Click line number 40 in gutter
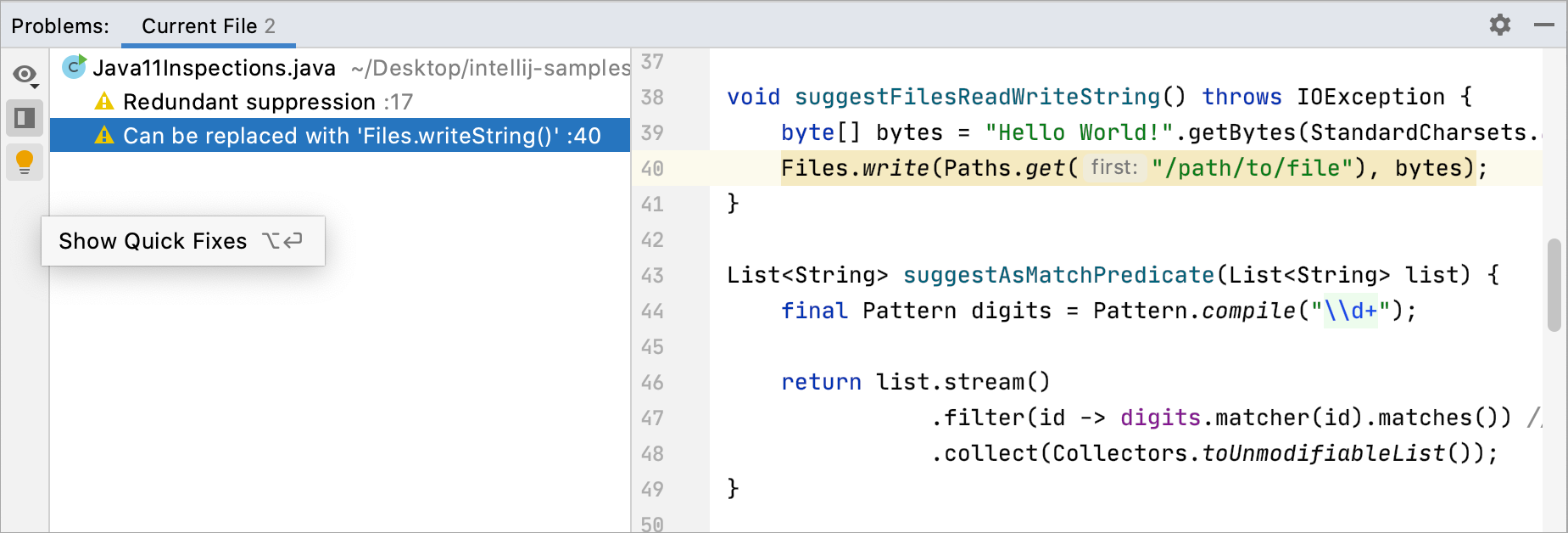The width and height of the screenshot is (1568, 533). click(652, 168)
